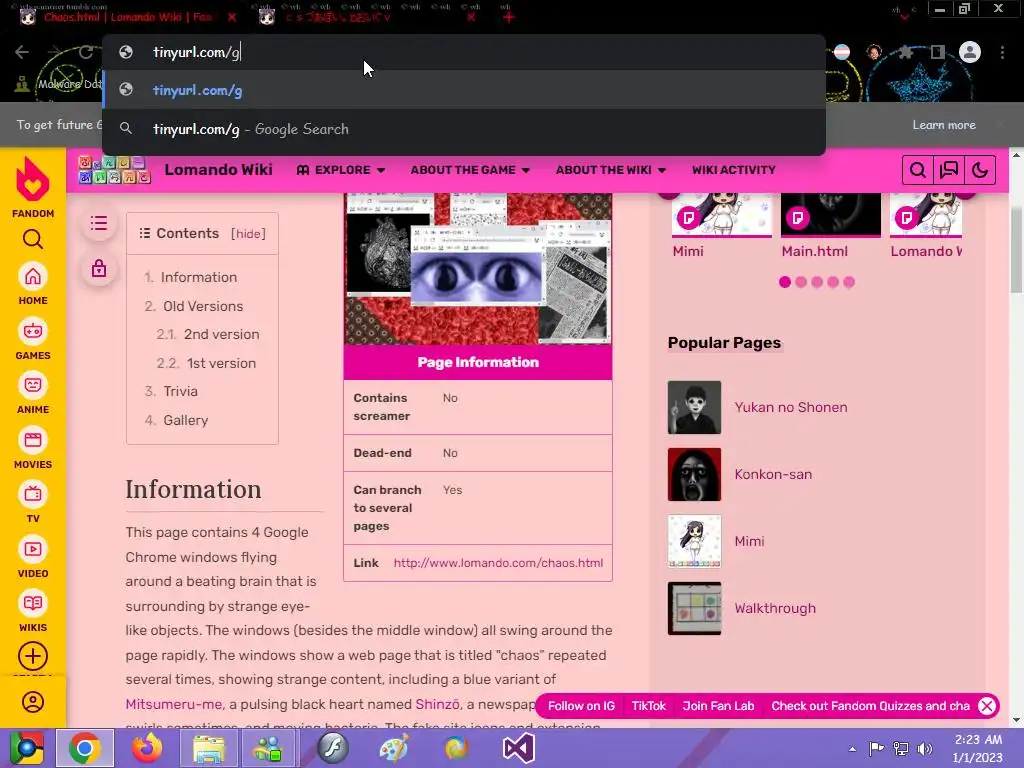Select the tinyurl.com/g URL suggestion
This screenshot has height=768, width=1024.
click(464, 90)
